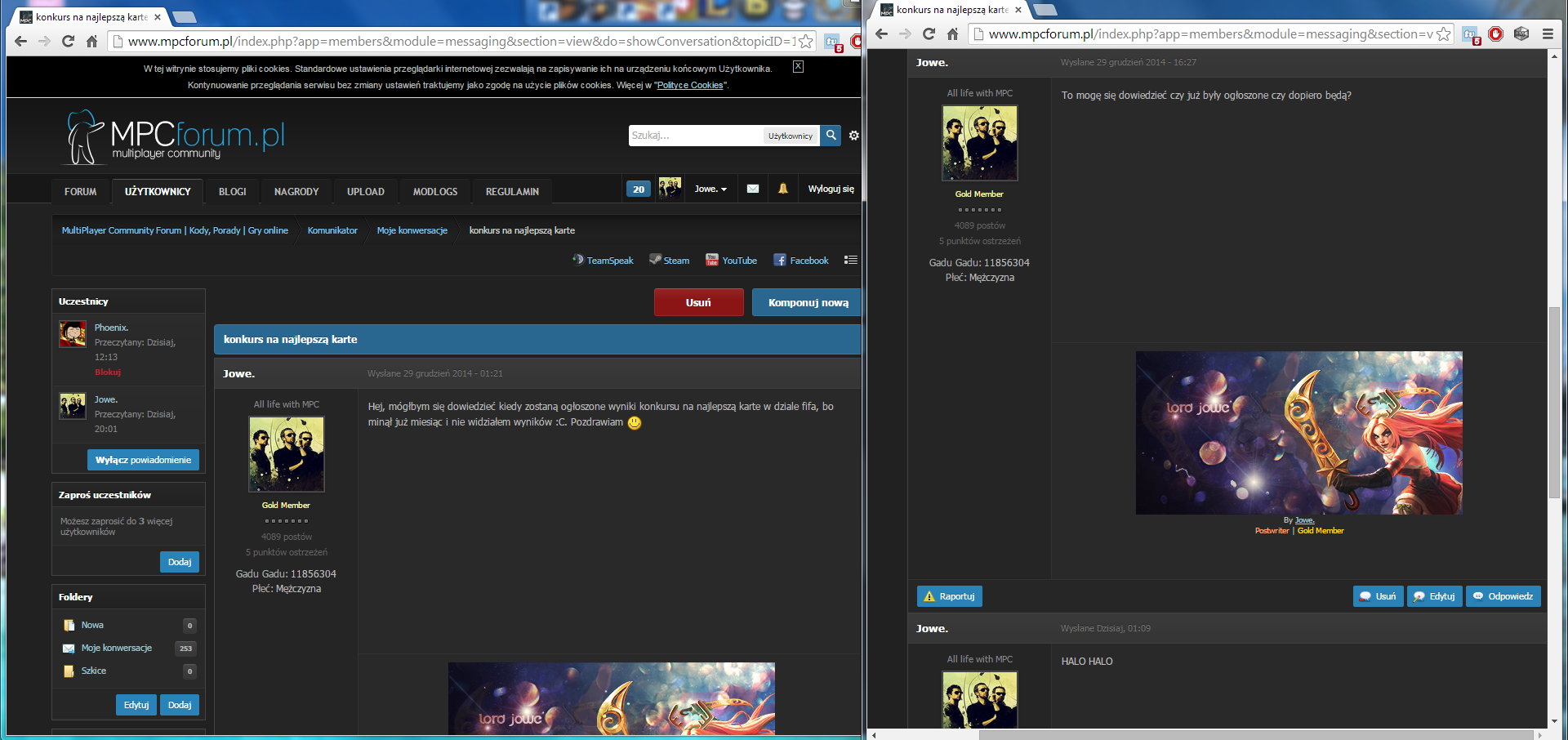The image size is (1568, 740).
Task: Click the reputation badge showing 20
Action: point(639,189)
